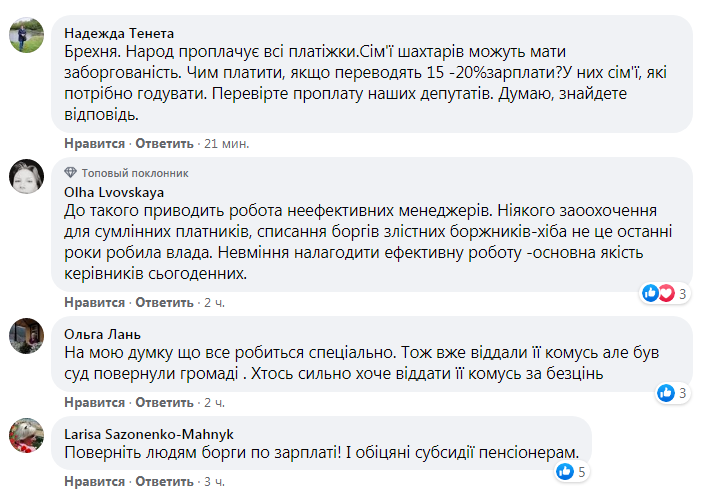View like count on Larisa's comment
The height and width of the screenshot is (489, 719).
tap(572, 472)
